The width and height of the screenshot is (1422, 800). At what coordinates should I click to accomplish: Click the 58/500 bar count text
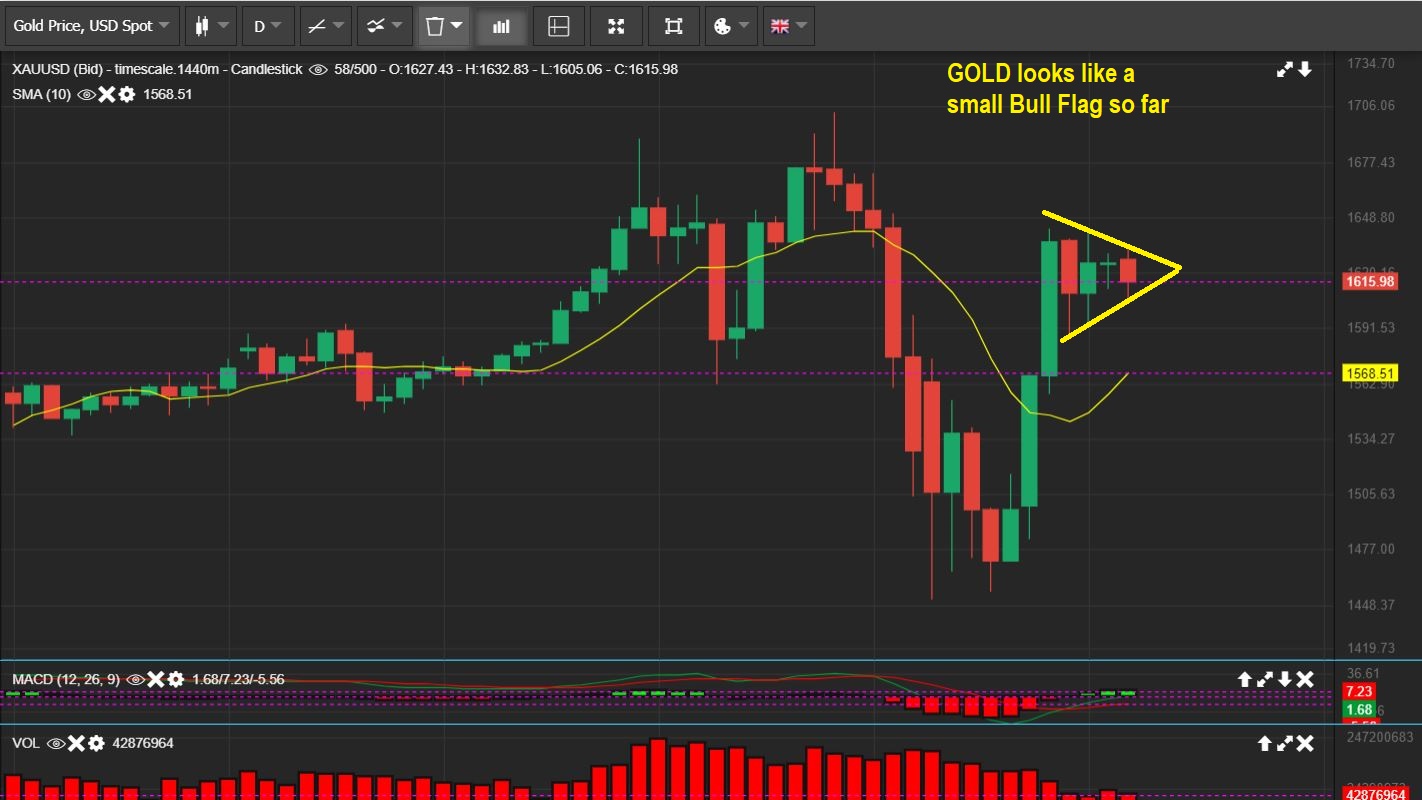coord(357,69)
